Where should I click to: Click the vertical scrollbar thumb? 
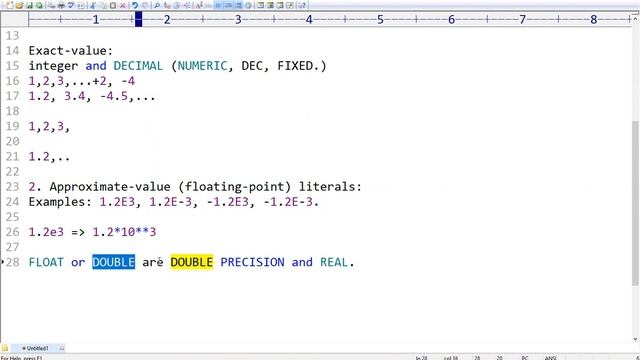[635, 203]
